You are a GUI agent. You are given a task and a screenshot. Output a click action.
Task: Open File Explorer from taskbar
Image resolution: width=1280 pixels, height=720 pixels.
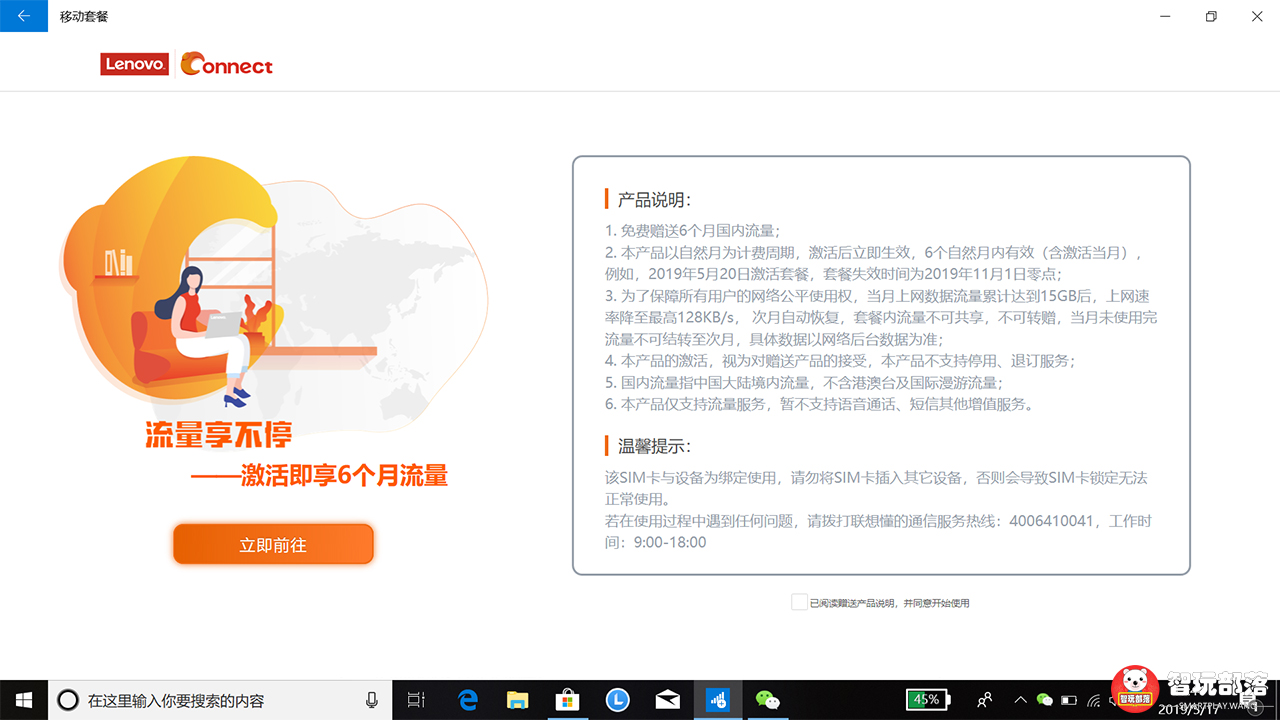pos(517,700)
